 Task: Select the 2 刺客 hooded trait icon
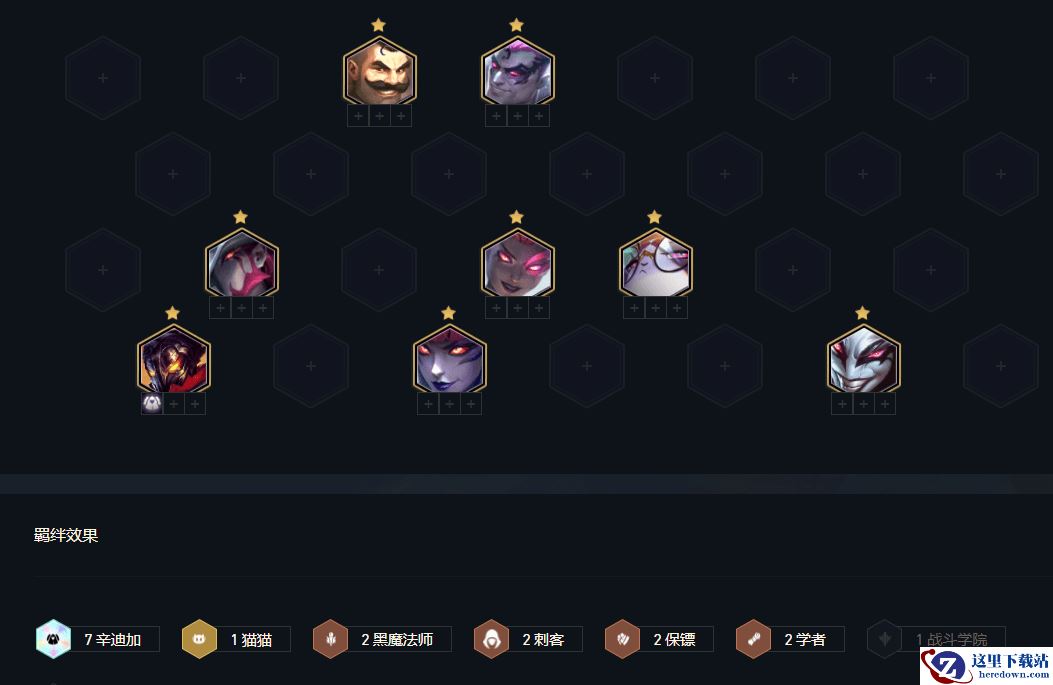click(492, 639)
